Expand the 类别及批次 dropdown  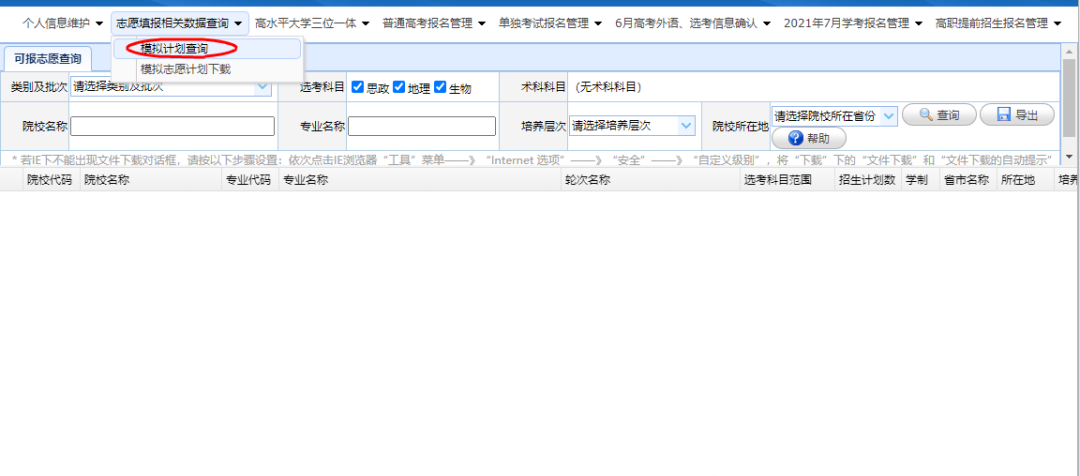pyautogui.click(x=262, y=87)
